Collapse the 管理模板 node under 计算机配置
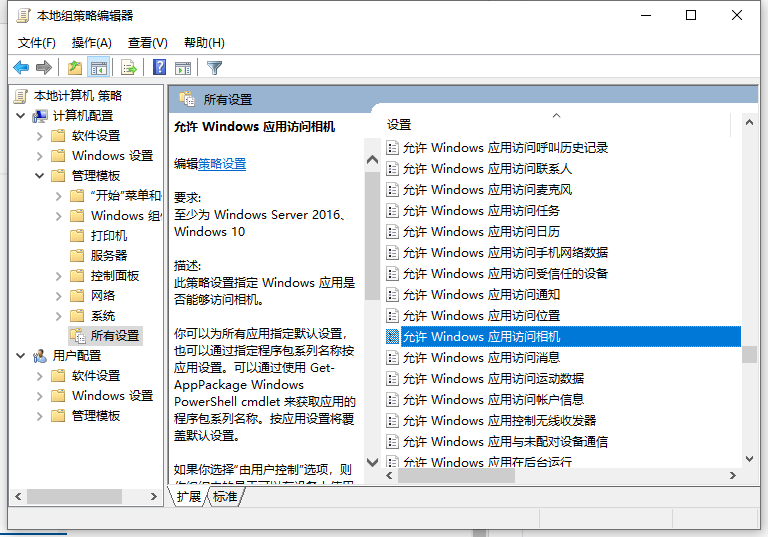The image size is (768, 537). pyautogui.click(x=40, y=175)
